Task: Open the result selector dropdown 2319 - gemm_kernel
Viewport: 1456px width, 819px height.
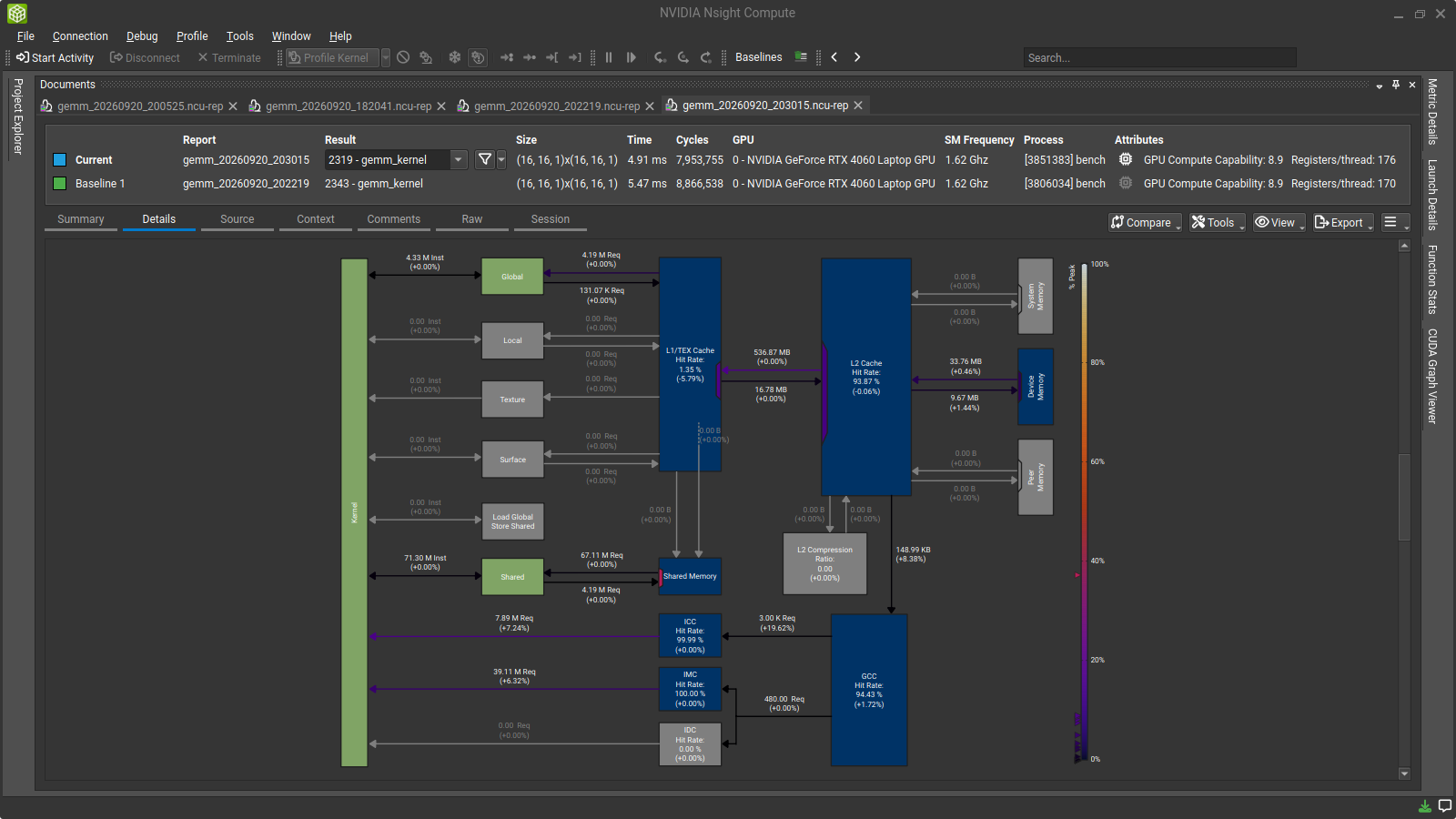Action: pos(397,160)
